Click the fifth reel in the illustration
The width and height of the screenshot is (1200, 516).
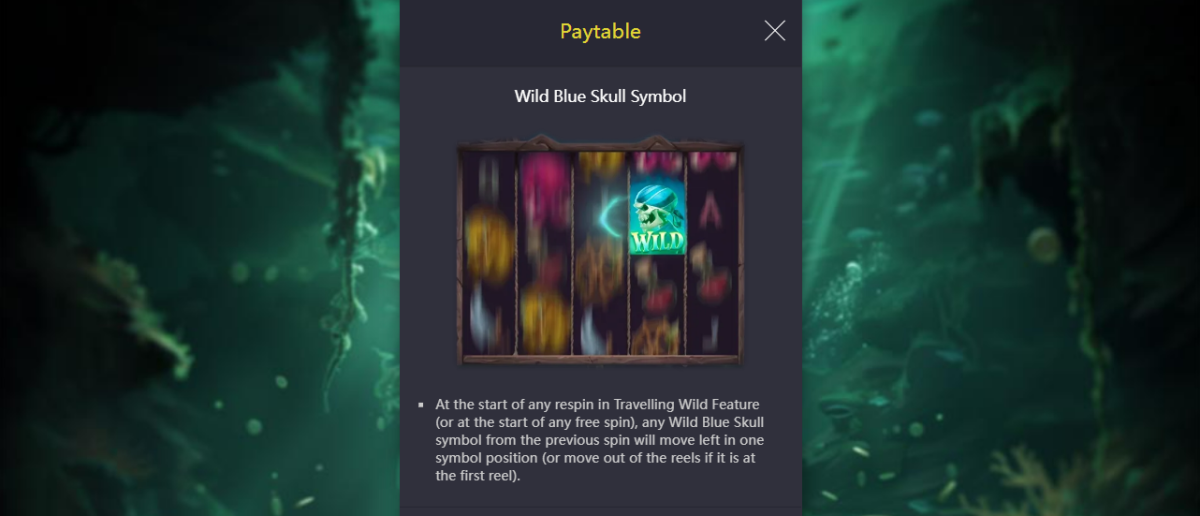[713, 253]
